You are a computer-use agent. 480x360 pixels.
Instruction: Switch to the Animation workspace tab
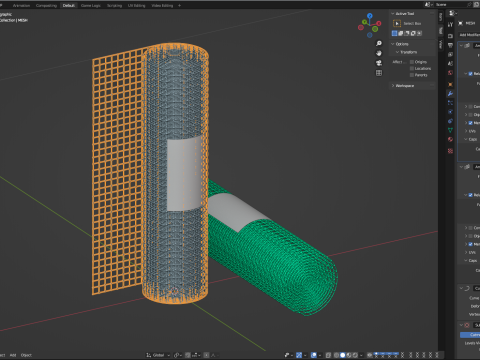coord(21,6)
